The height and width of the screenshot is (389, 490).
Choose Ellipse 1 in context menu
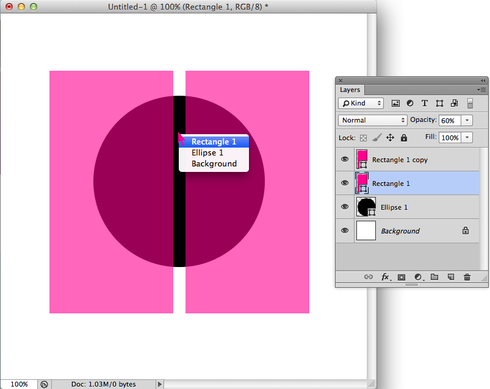[214, 153]
